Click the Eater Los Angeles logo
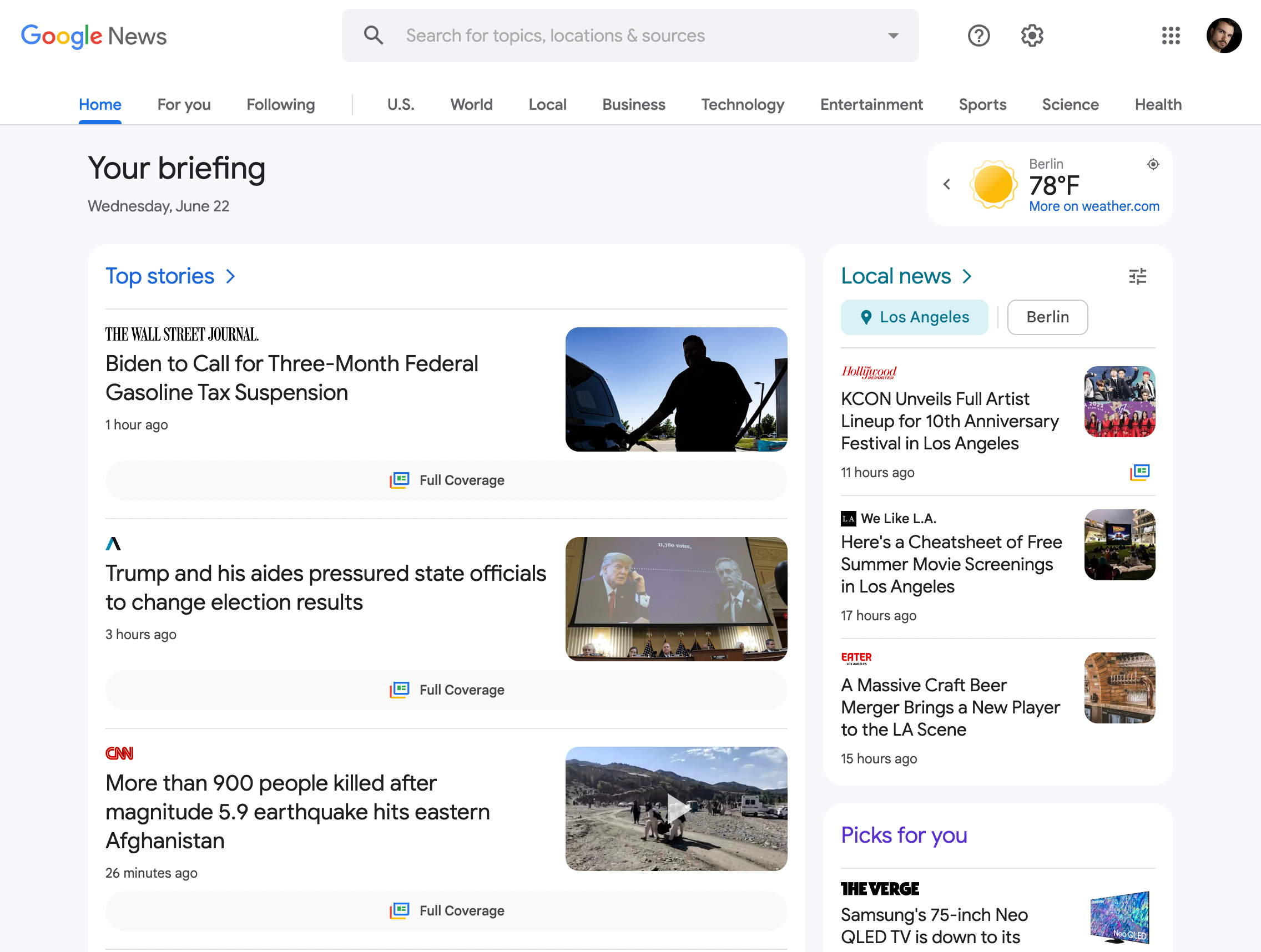The image size is (1261, 952). click(x=856, y=658)
